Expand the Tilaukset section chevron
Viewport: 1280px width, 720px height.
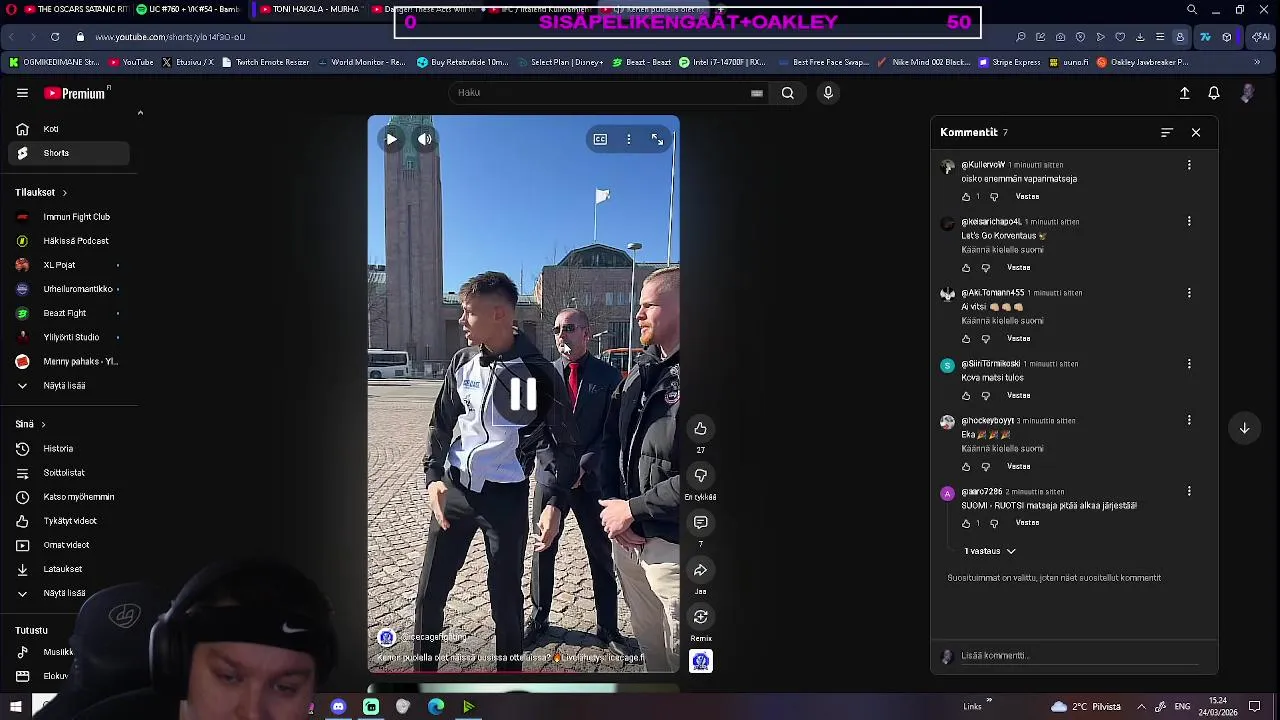(64, 193)
